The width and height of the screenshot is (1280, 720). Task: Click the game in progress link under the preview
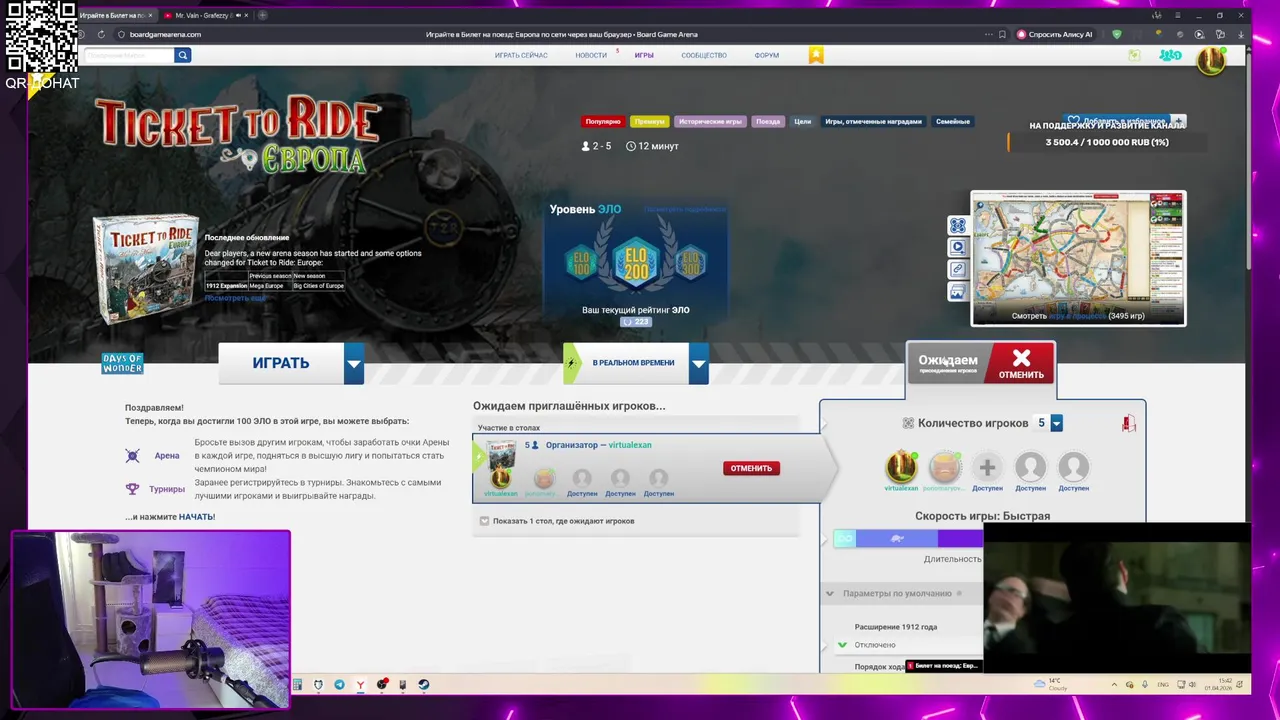(x=1078, y=316)
